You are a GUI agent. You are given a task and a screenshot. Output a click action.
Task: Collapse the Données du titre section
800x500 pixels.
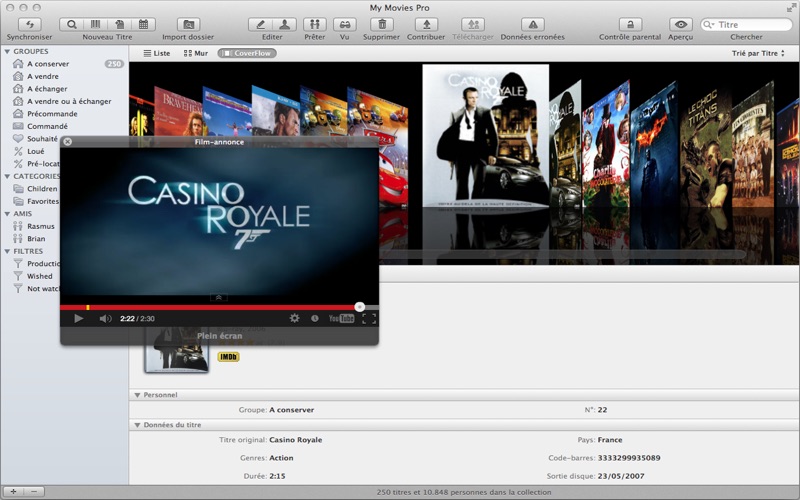pyautogui.click(x=137, y=425)
